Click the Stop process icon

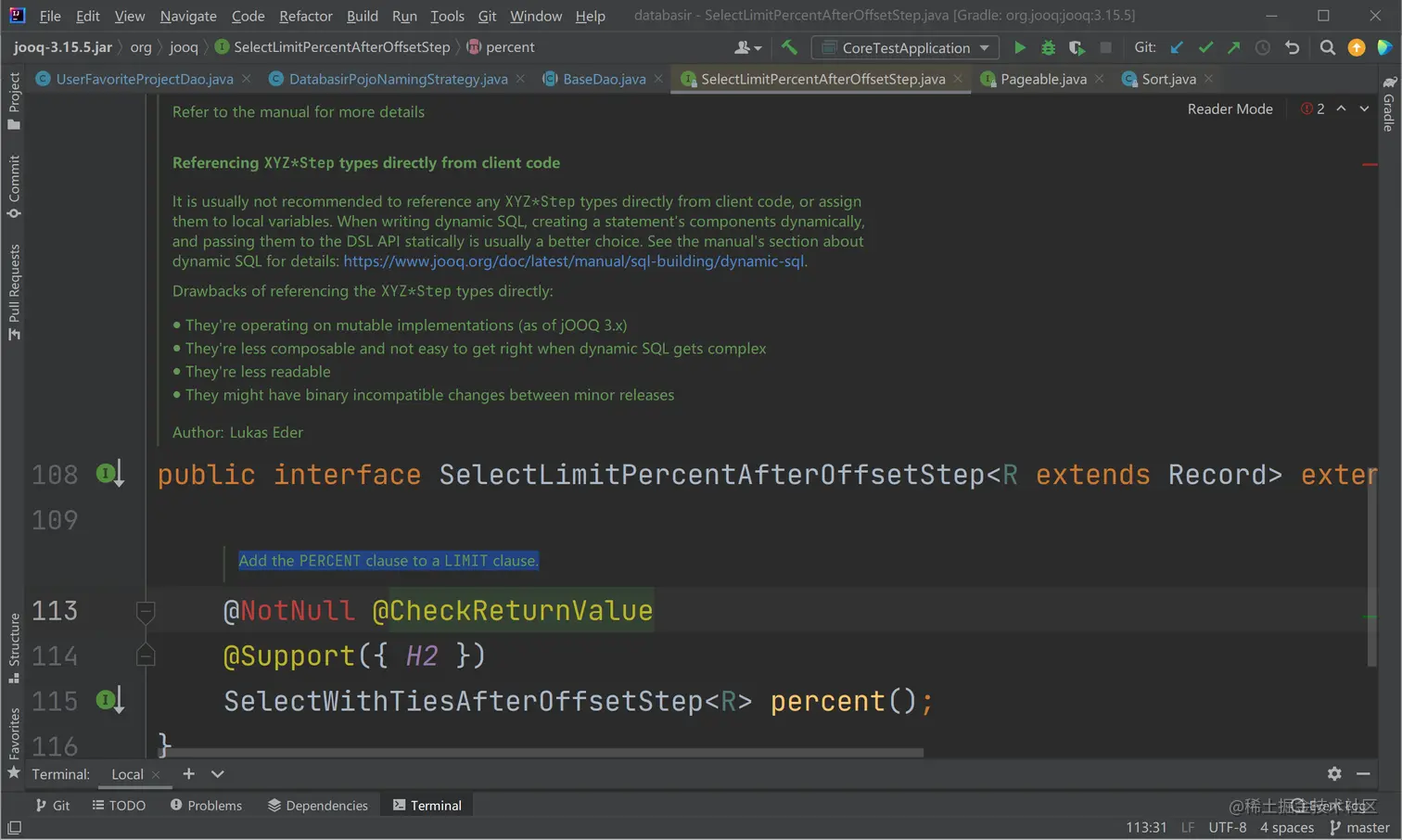click(1105, 47)
